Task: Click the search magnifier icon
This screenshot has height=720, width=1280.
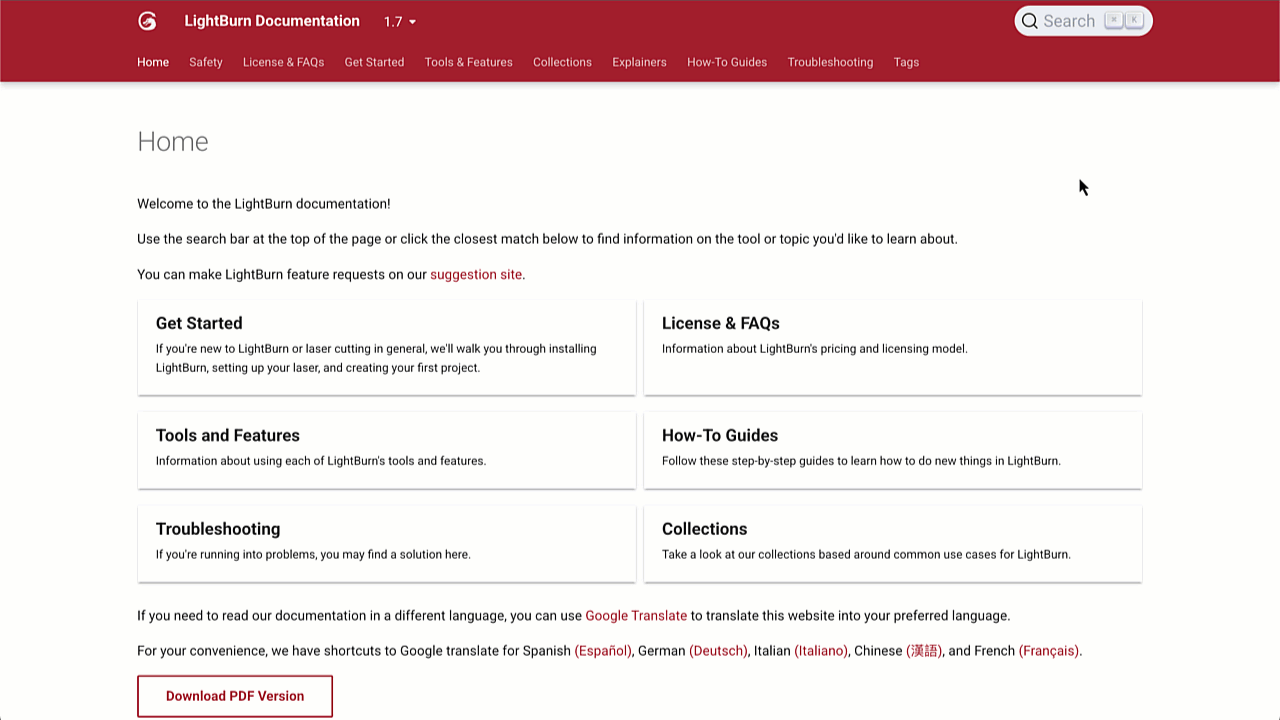Action: click(x=1029, y=21)
